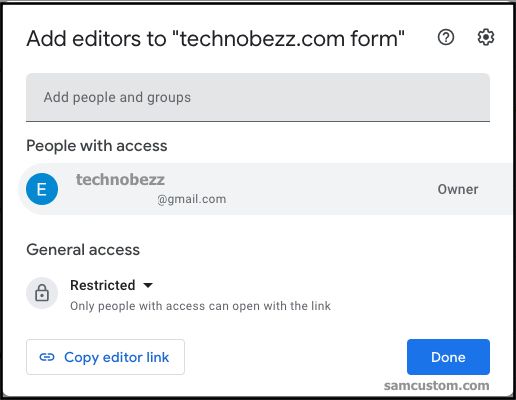Click the underline of the people input box
The height and width of the screenshot is (400, 516).
pos(258,121)
